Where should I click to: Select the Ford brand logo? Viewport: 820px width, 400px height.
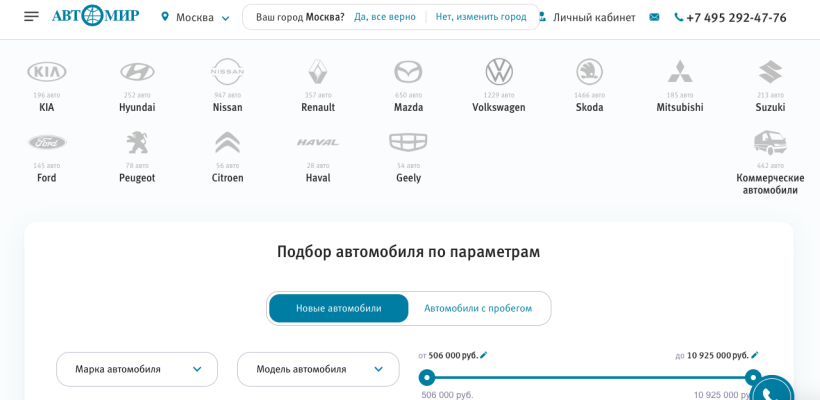coord(47,142)
